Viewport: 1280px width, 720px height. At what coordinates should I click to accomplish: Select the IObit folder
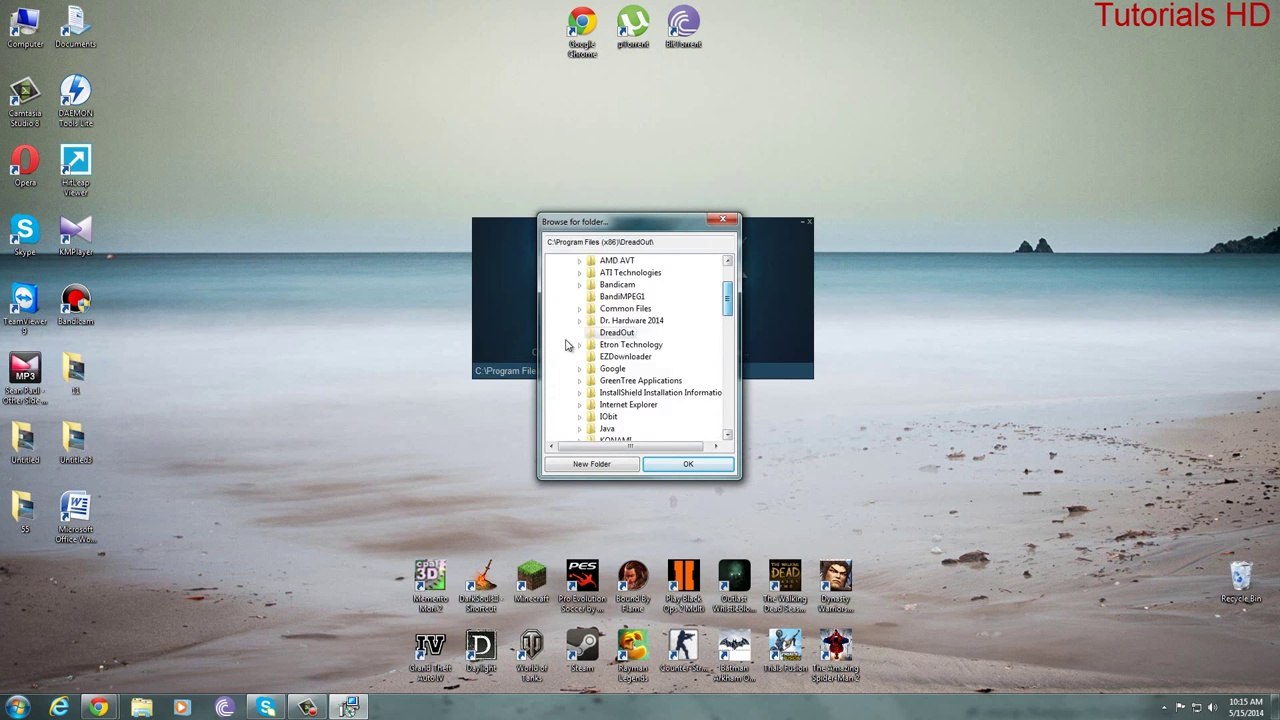pos(608,417)
